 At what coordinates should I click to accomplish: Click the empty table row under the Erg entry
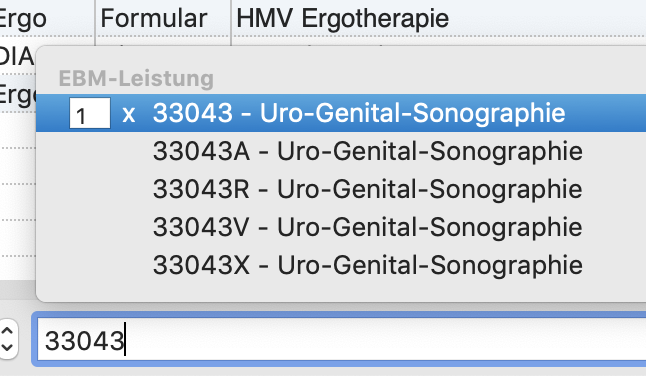tap(18, 130)
